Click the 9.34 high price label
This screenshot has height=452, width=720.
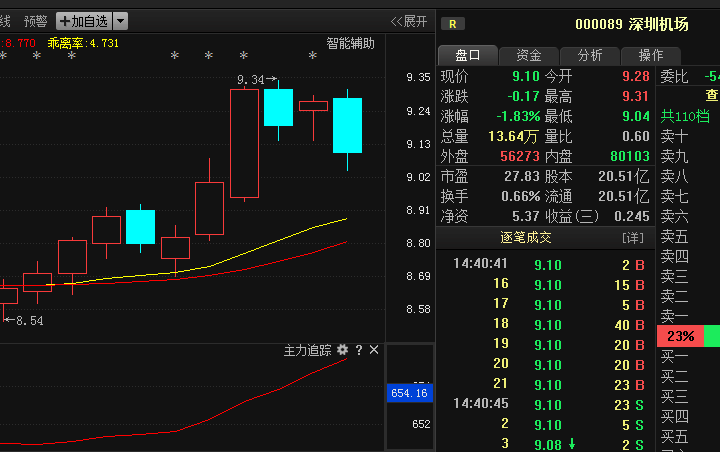click(251, 79)
